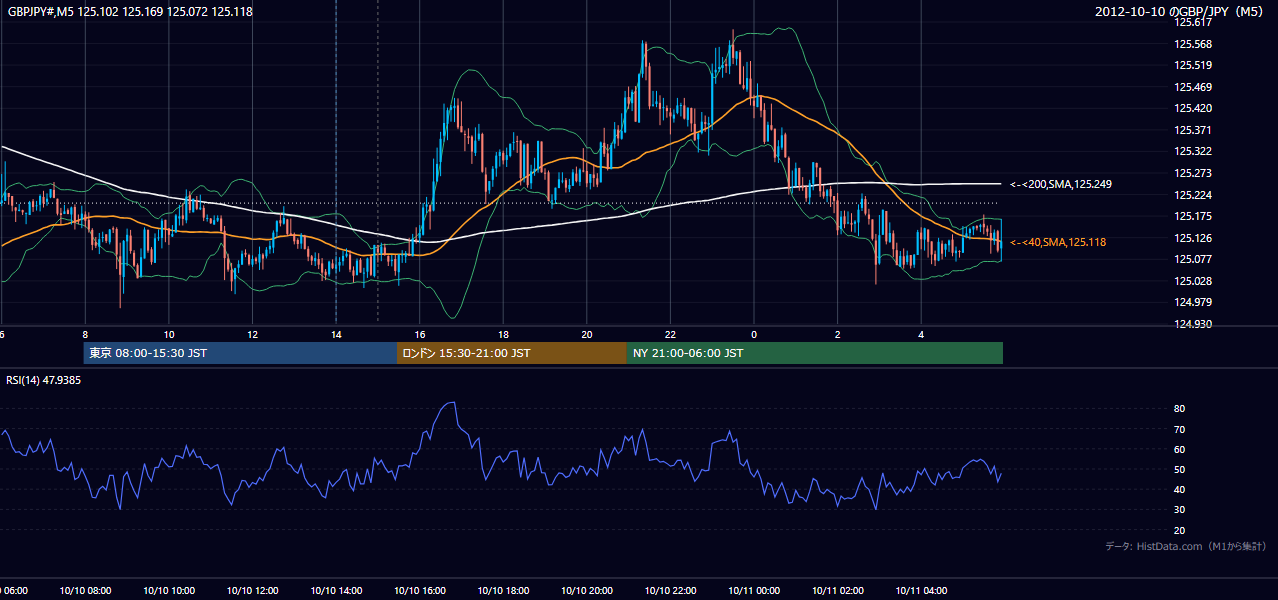Click hour label 18 under price chart

(503, 335)
